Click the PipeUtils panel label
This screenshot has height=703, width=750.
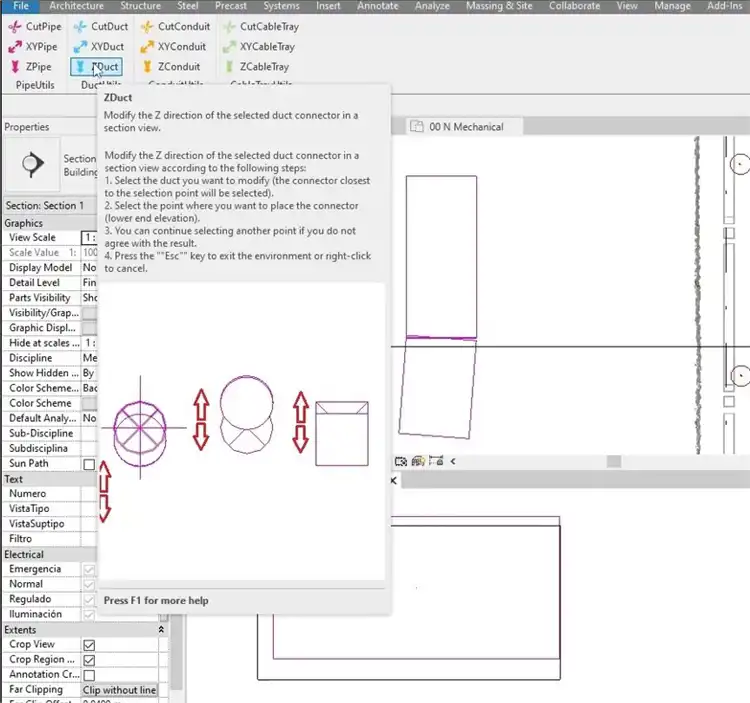tap(35, 85)
